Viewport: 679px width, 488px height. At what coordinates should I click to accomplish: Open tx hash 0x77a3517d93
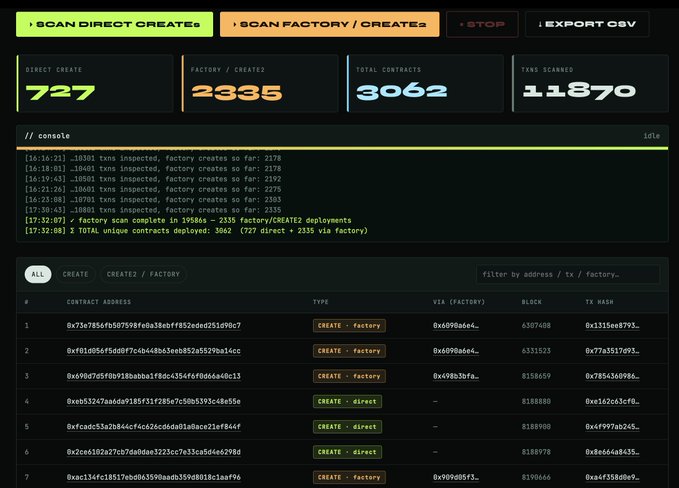point(612,351)
